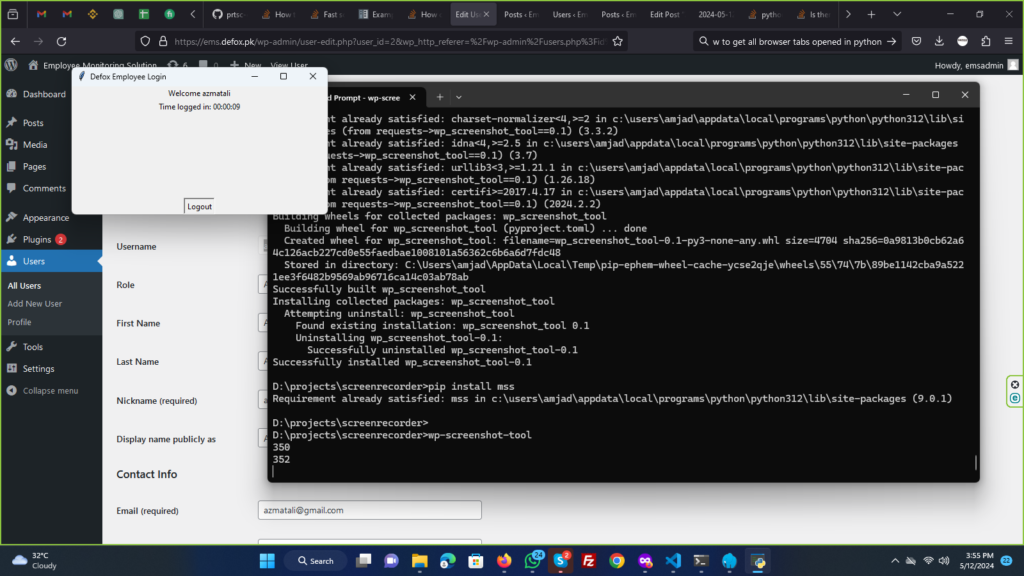Launch FileZilla from the taskbar
1024x576 pixels.
click(589, 561)
